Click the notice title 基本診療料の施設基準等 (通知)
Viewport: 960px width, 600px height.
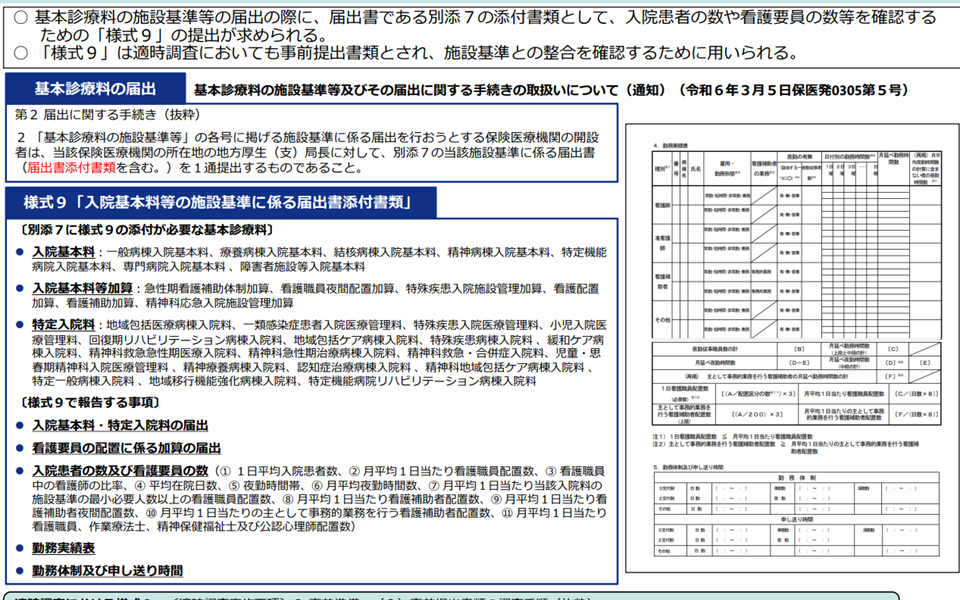[x=550, y=90]
